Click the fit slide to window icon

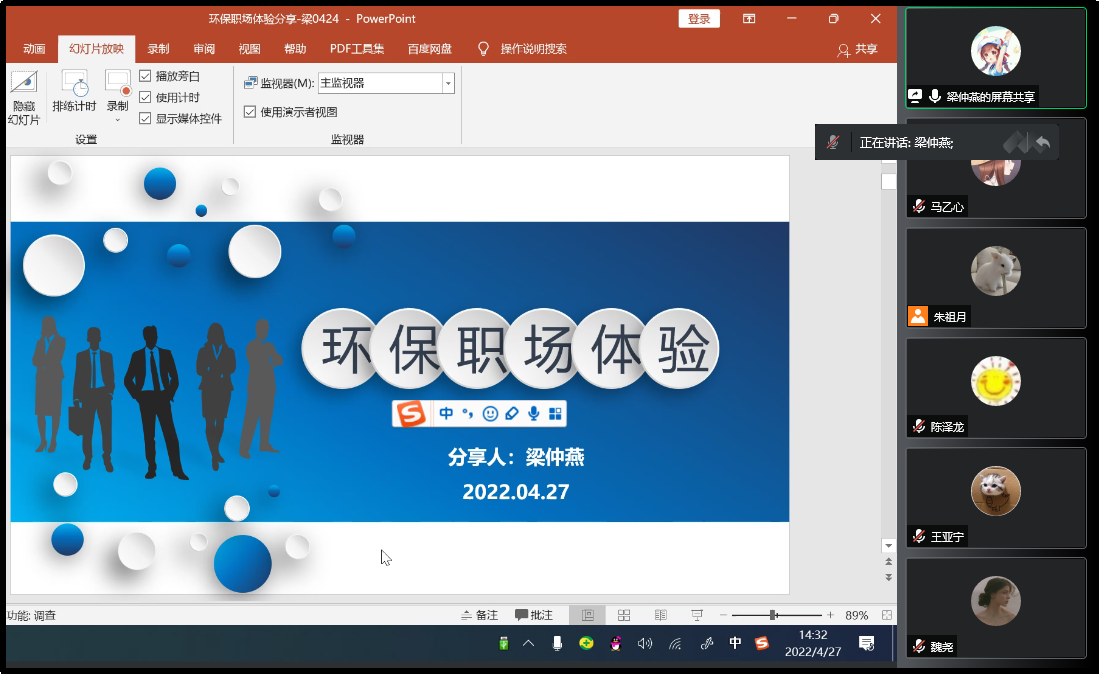click(x=885, y=615)
